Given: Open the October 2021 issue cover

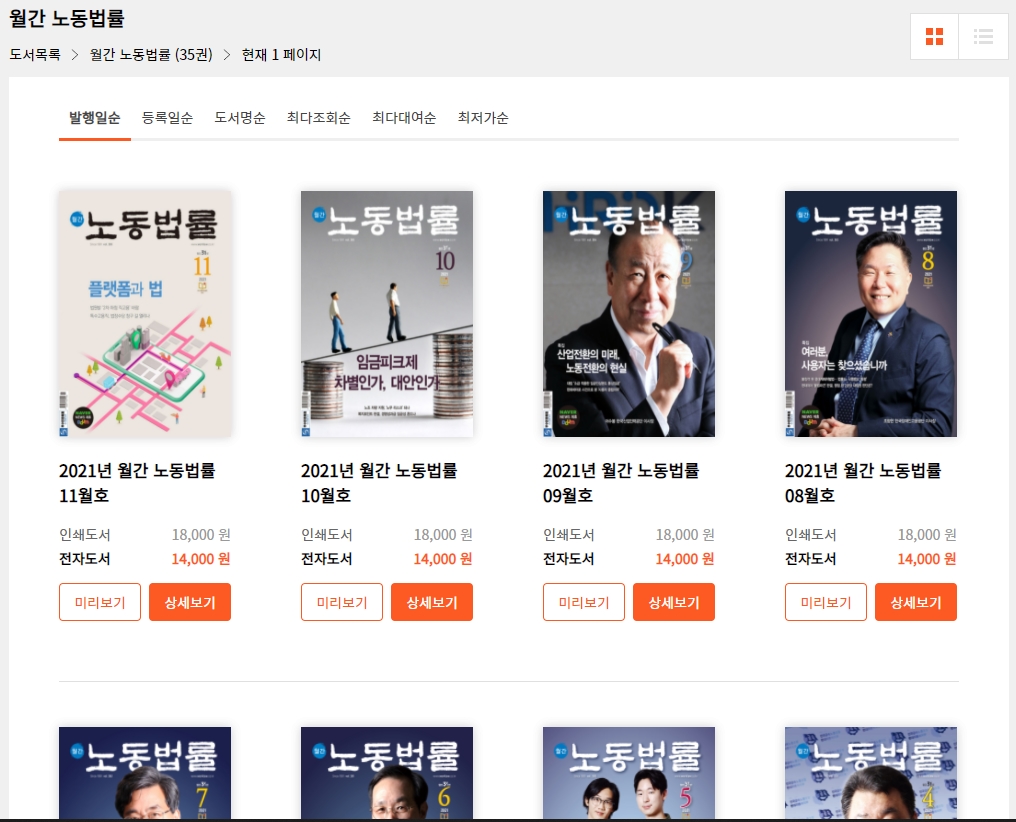Looking at the screenshot, I should (387, 314).
